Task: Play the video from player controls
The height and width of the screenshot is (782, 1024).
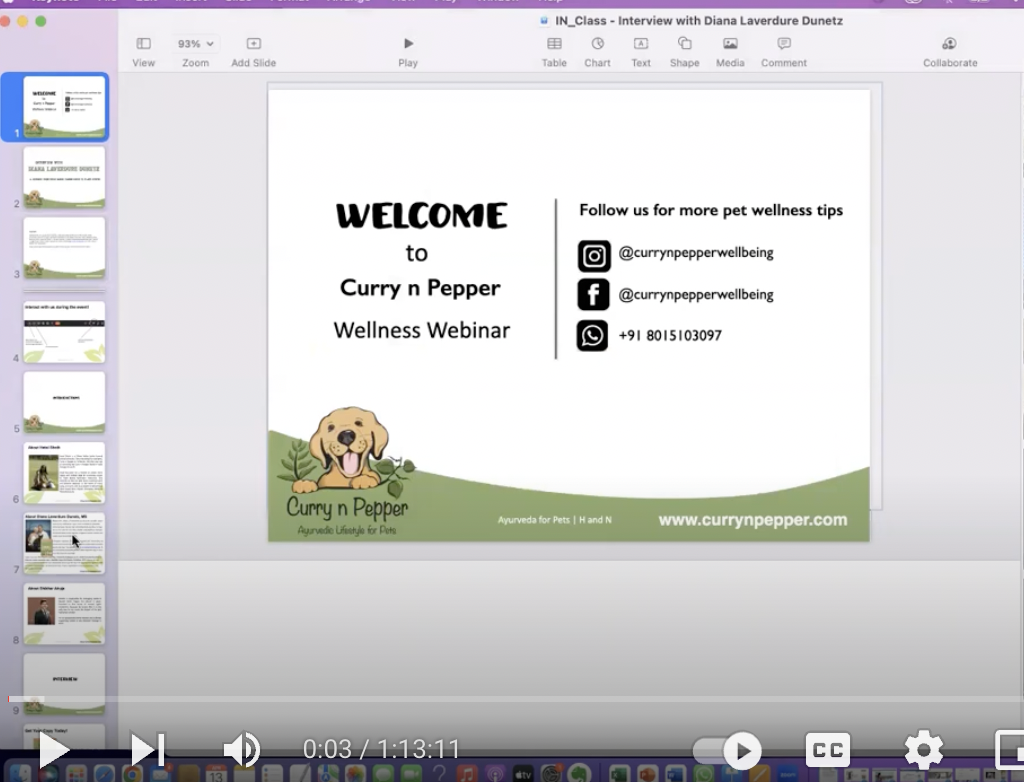Action: point(54,750)
